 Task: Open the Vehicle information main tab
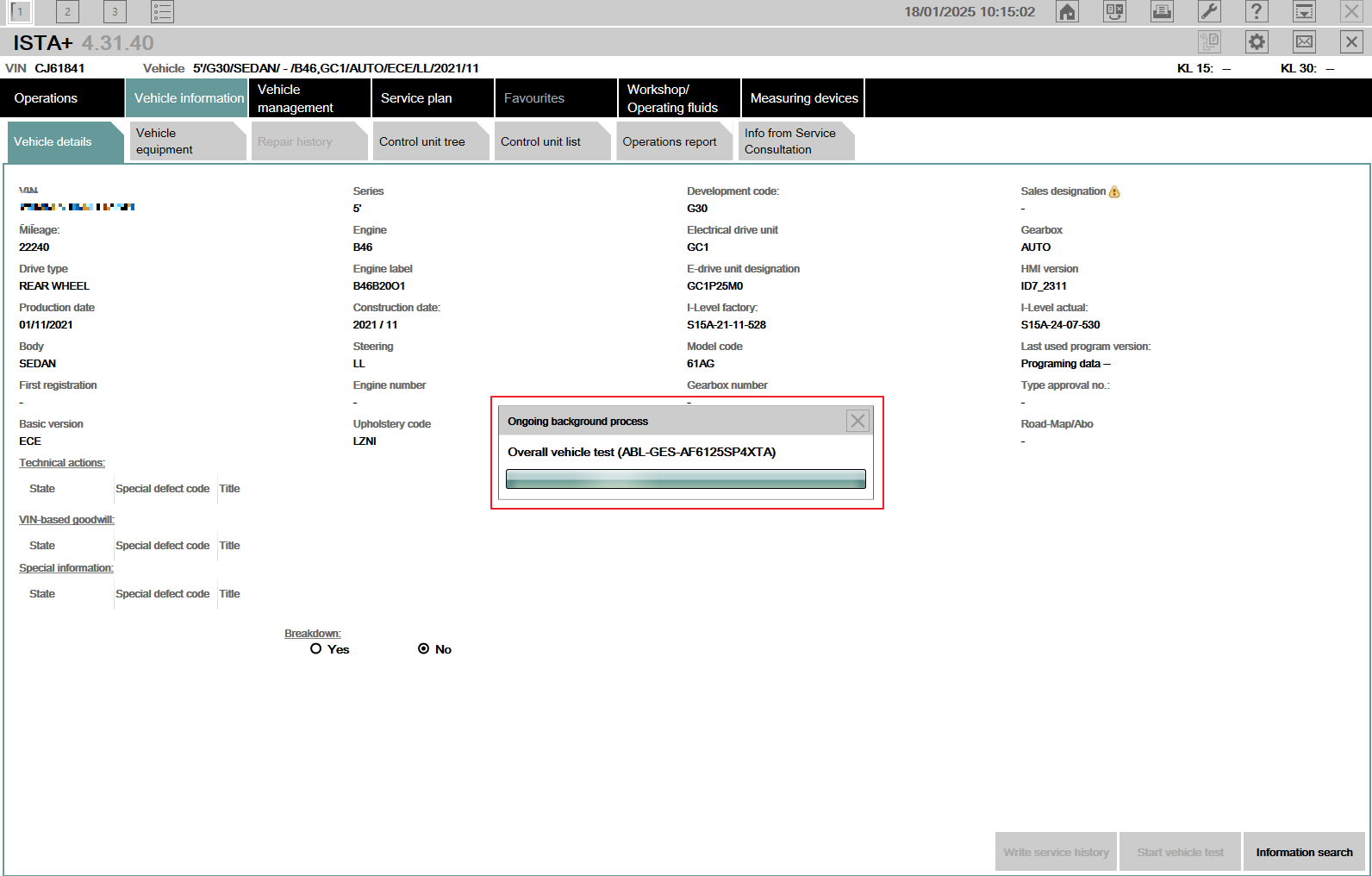click(x=186, y=98)
